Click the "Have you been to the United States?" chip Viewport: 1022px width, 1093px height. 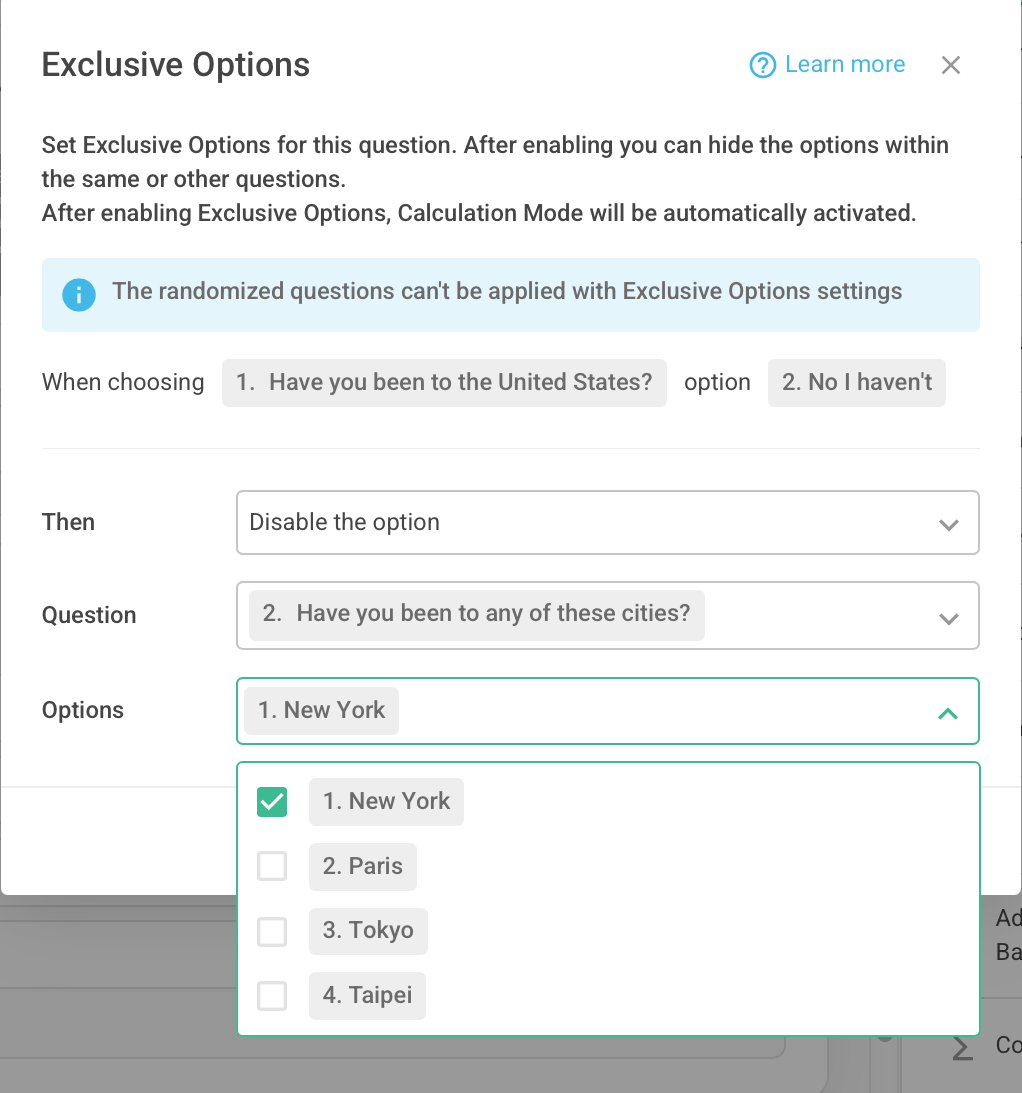[x=444, y=382]
